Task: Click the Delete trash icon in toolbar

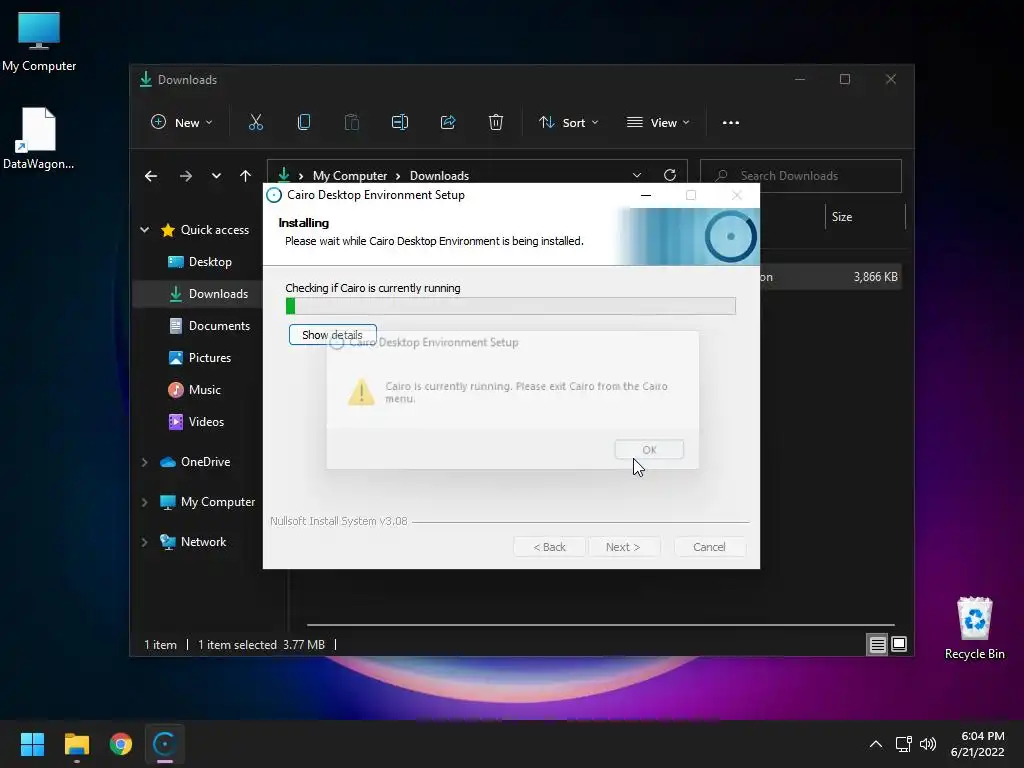Action: pos(496,122)
